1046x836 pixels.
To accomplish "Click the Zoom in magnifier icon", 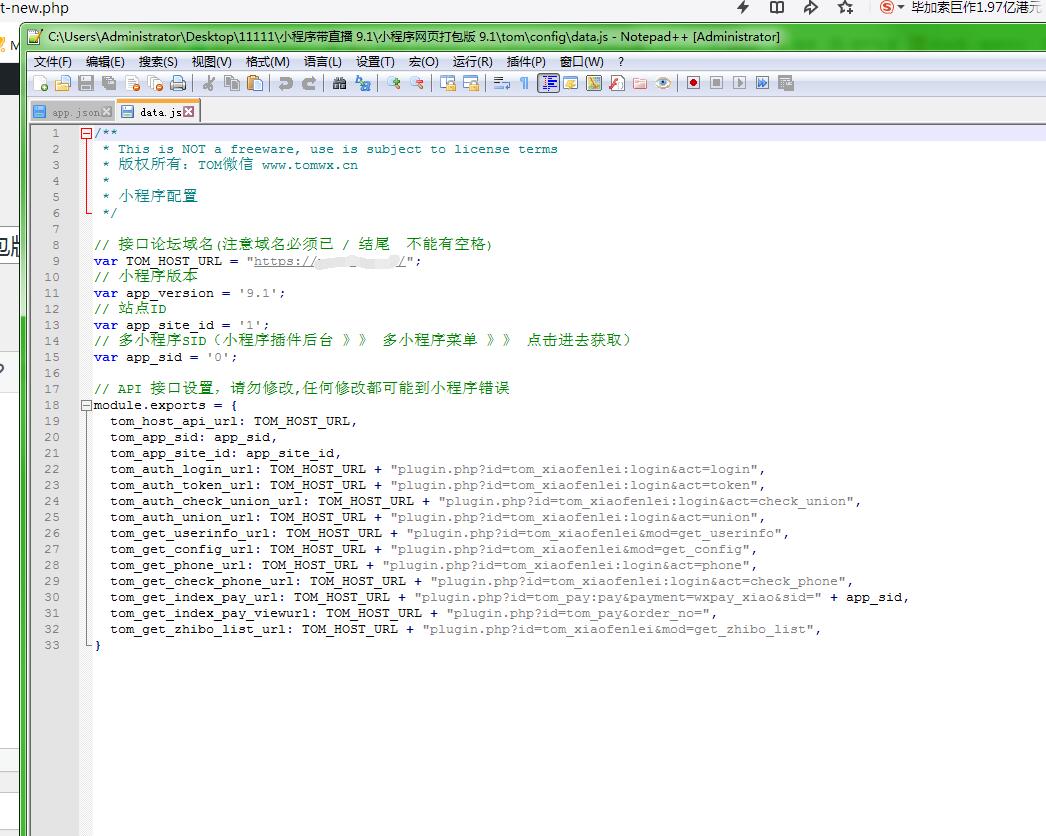I will tap(394, 83).
